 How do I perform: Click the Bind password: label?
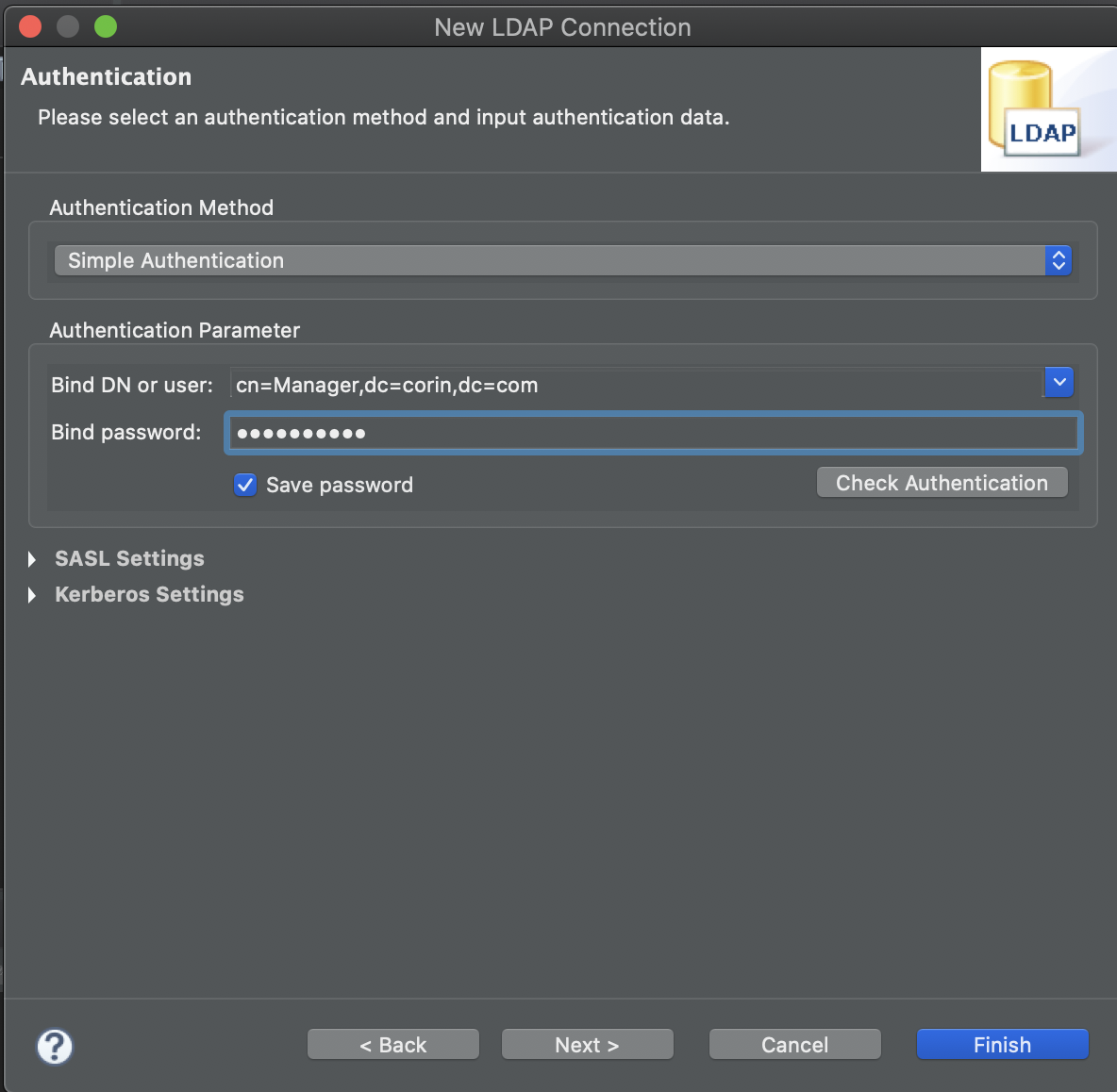click(x=126, y=432)
